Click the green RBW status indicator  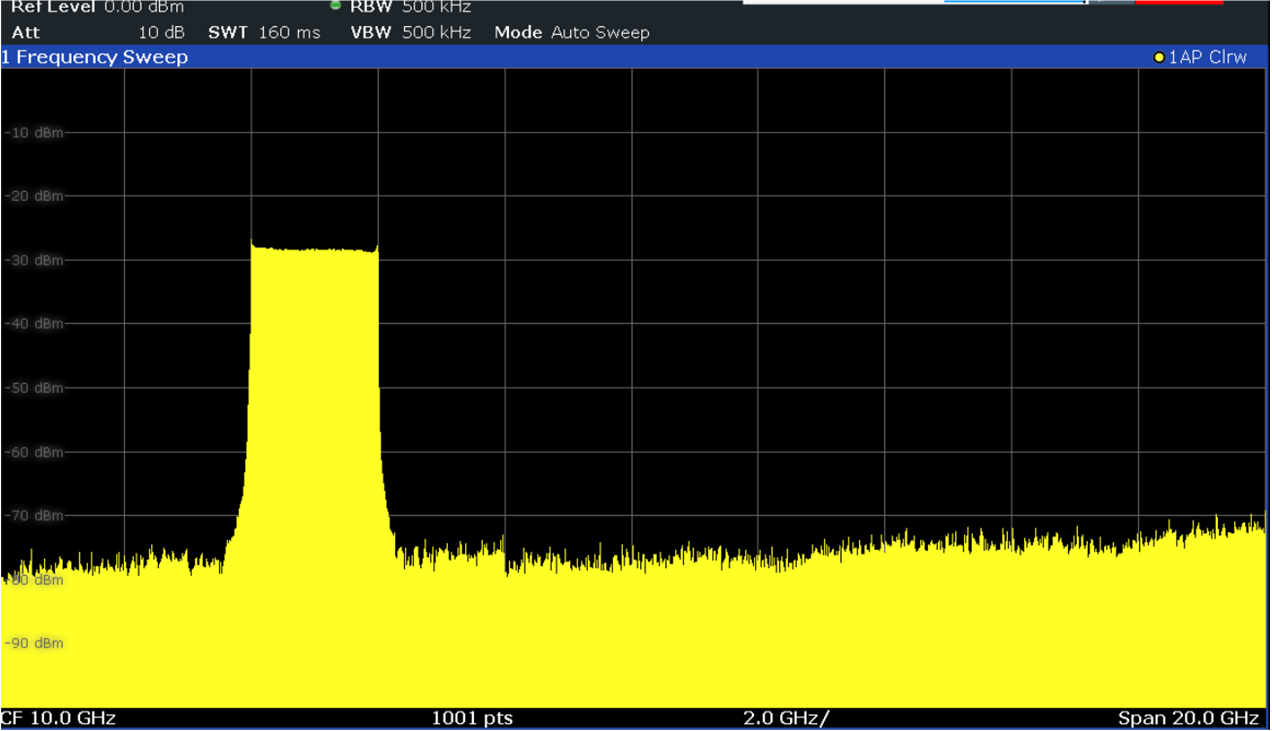point(334,6)
